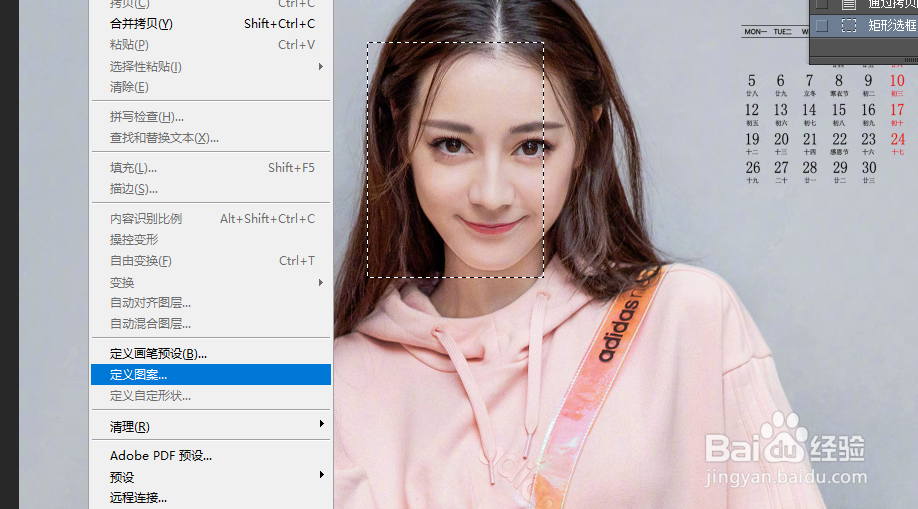Expand the 清理(R) submenu arrow
This screenshot has height=509, width=918.
coord(321,423)
